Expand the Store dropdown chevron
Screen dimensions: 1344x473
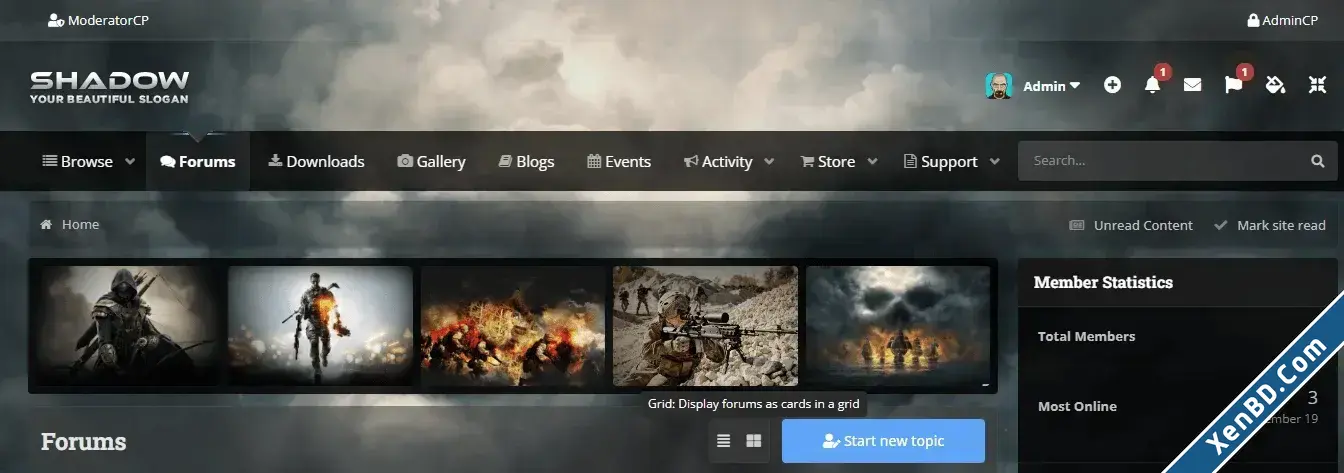pyautogui.click(x=872, y=161)
